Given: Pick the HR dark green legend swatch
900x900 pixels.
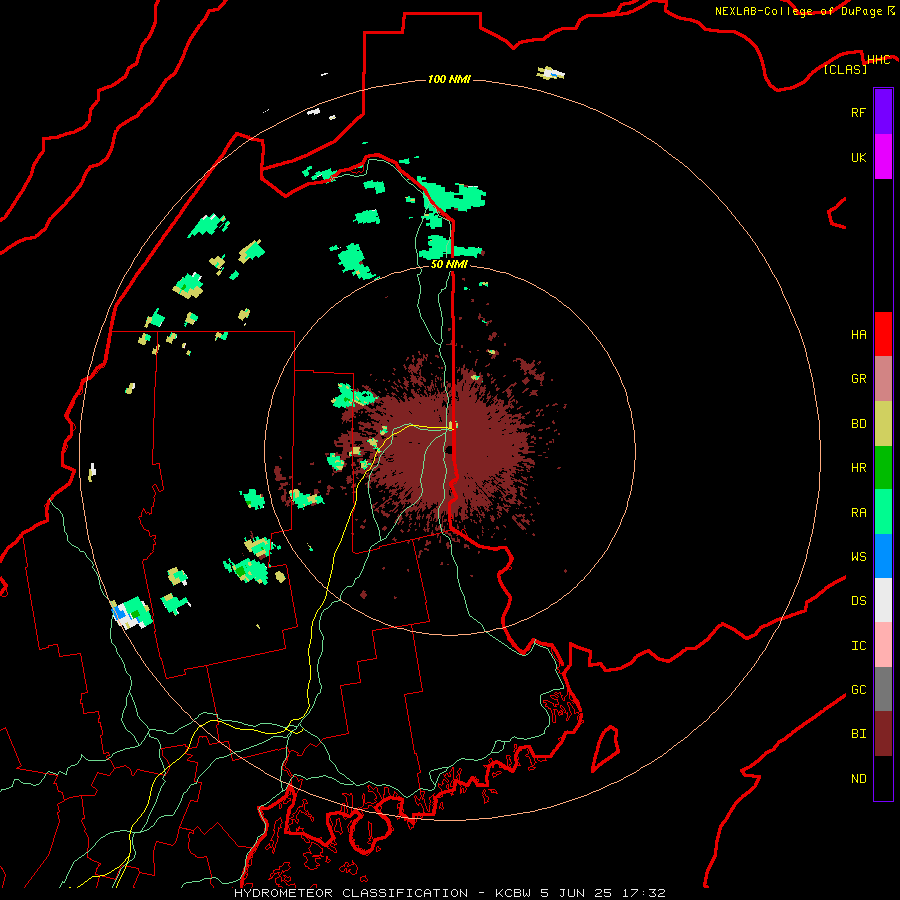Looking at the screenshot, I should tap(883, 468).
